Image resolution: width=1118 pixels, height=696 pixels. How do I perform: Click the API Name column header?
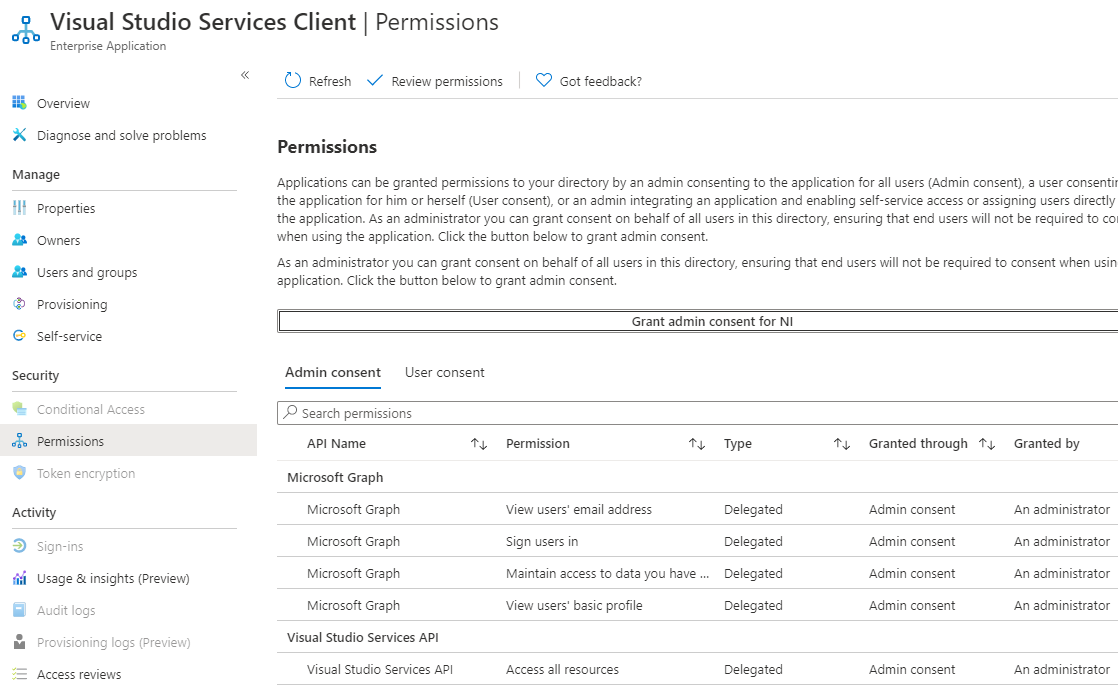pyautogui.click(x=337, y=444)
